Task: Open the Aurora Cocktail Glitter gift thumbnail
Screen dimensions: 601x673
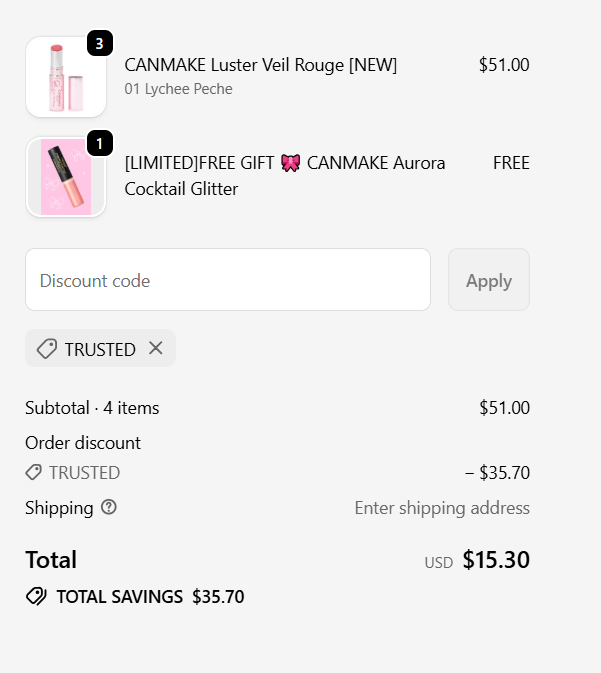Action: 65,177
